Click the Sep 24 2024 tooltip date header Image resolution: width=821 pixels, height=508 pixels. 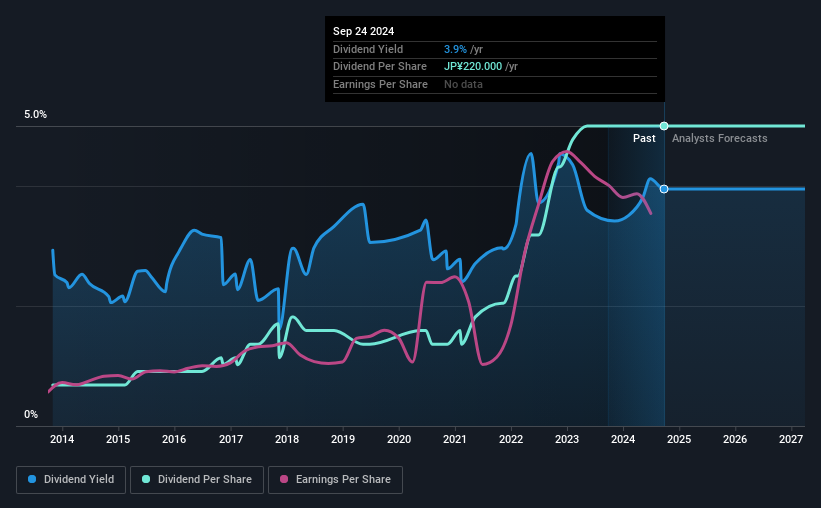click(x=363, y=31)
